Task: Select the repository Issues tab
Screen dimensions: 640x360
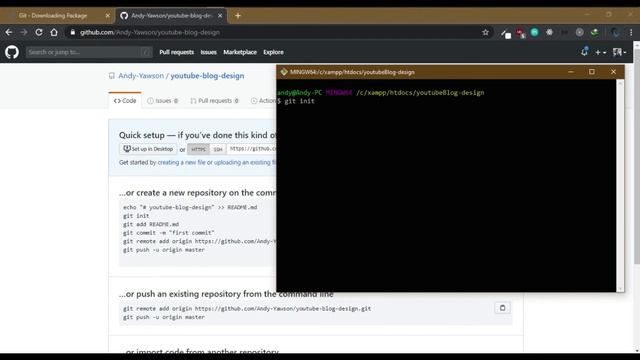Action: [162, 100]
